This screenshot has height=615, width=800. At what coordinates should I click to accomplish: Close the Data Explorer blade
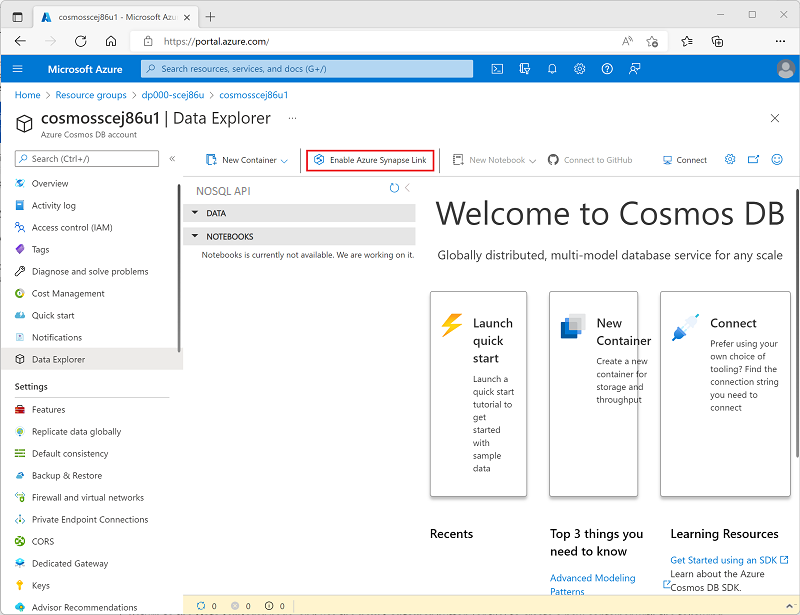[774, 118]
